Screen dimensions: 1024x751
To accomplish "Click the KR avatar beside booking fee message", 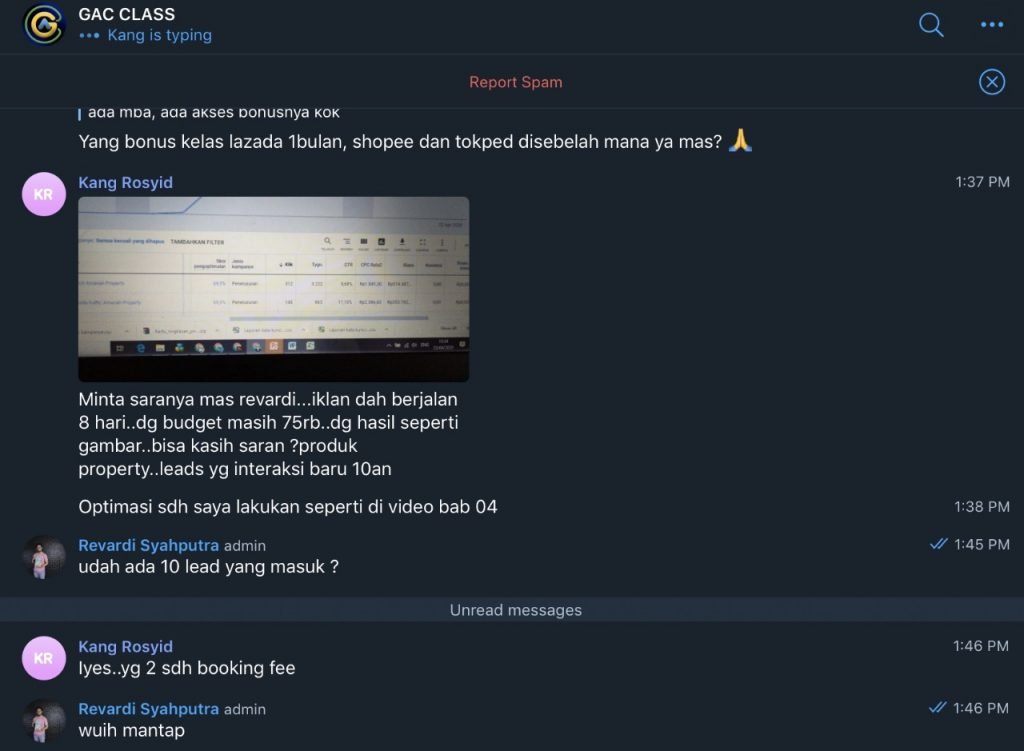I will (44, 658).
